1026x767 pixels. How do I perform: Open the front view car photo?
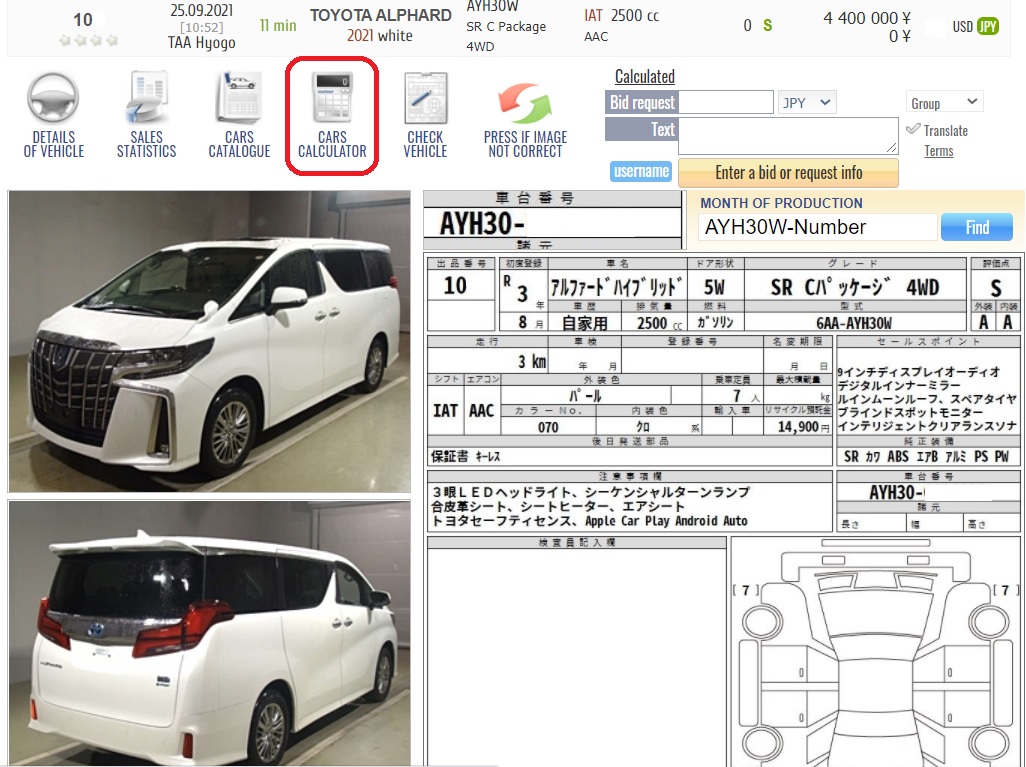pyautogui.click(x=209, y=341)
